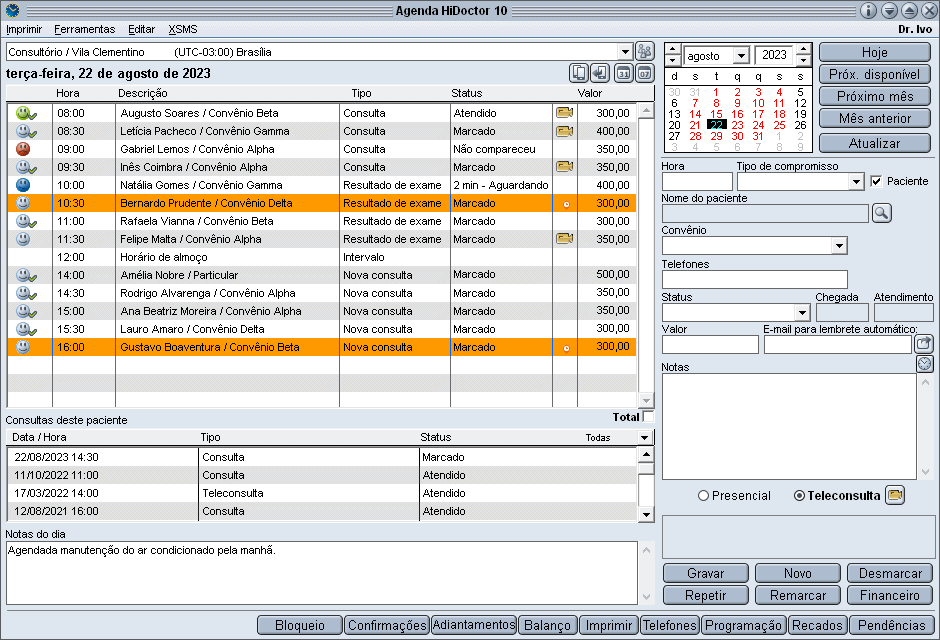Open the XSMS menu
940x640 pixels.
tap(183, 29)
